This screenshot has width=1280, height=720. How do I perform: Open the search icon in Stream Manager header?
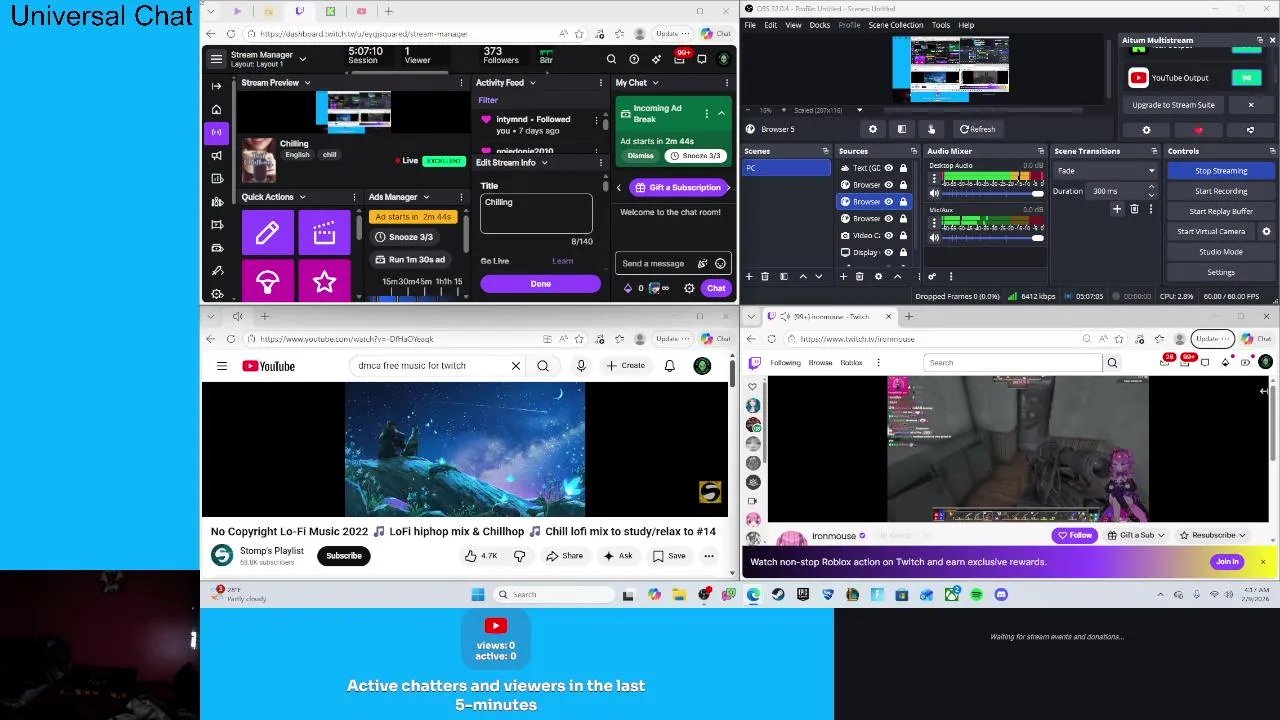tap(611, 59)
